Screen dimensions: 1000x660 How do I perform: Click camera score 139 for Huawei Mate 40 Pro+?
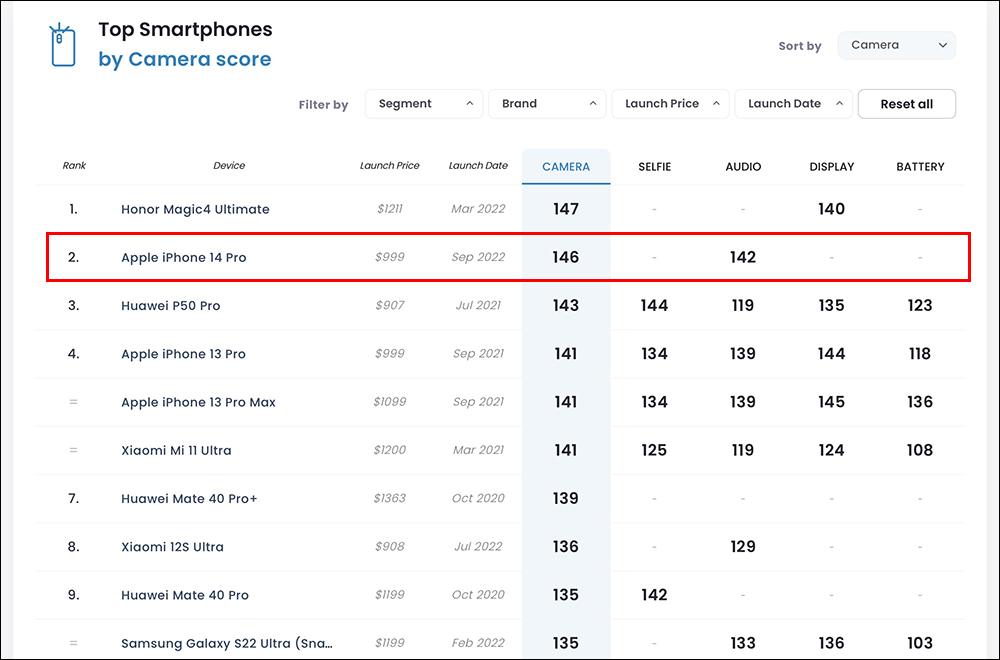[x=566, y=498]
